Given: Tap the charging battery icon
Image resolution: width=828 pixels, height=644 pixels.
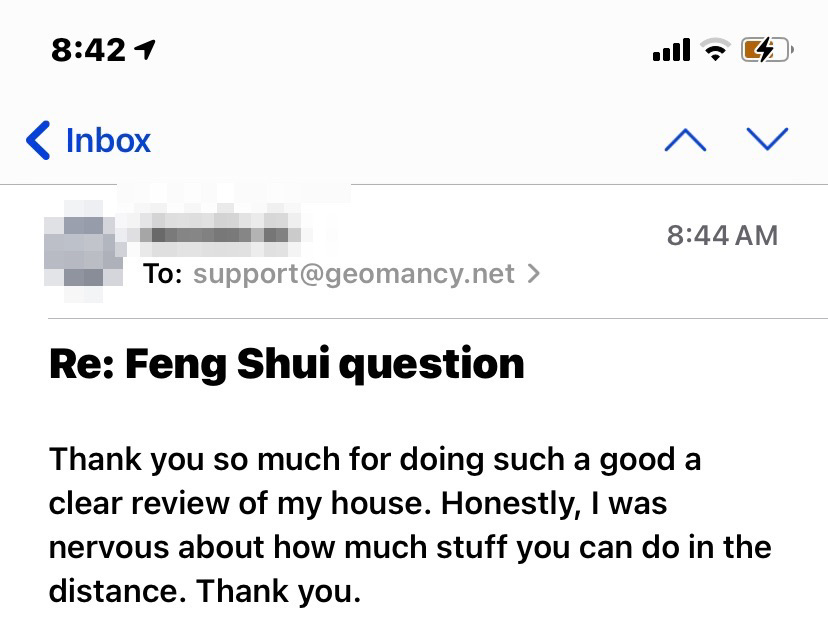Looking at the screenshot, I should [766, 50].
